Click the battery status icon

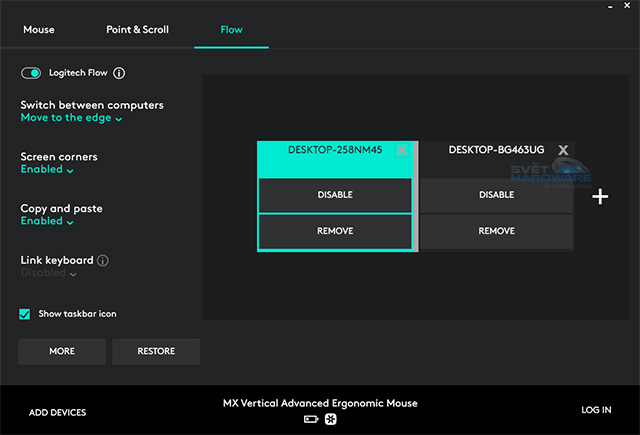tap(310, 419)
